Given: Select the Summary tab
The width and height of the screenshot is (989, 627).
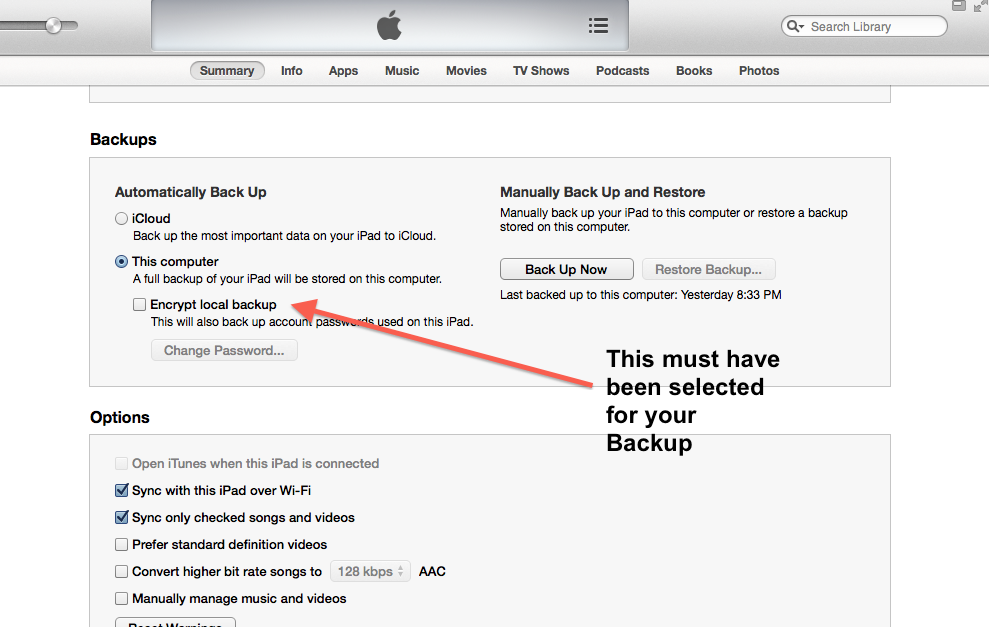Looking at the screenshot, I should coord(227,71).
